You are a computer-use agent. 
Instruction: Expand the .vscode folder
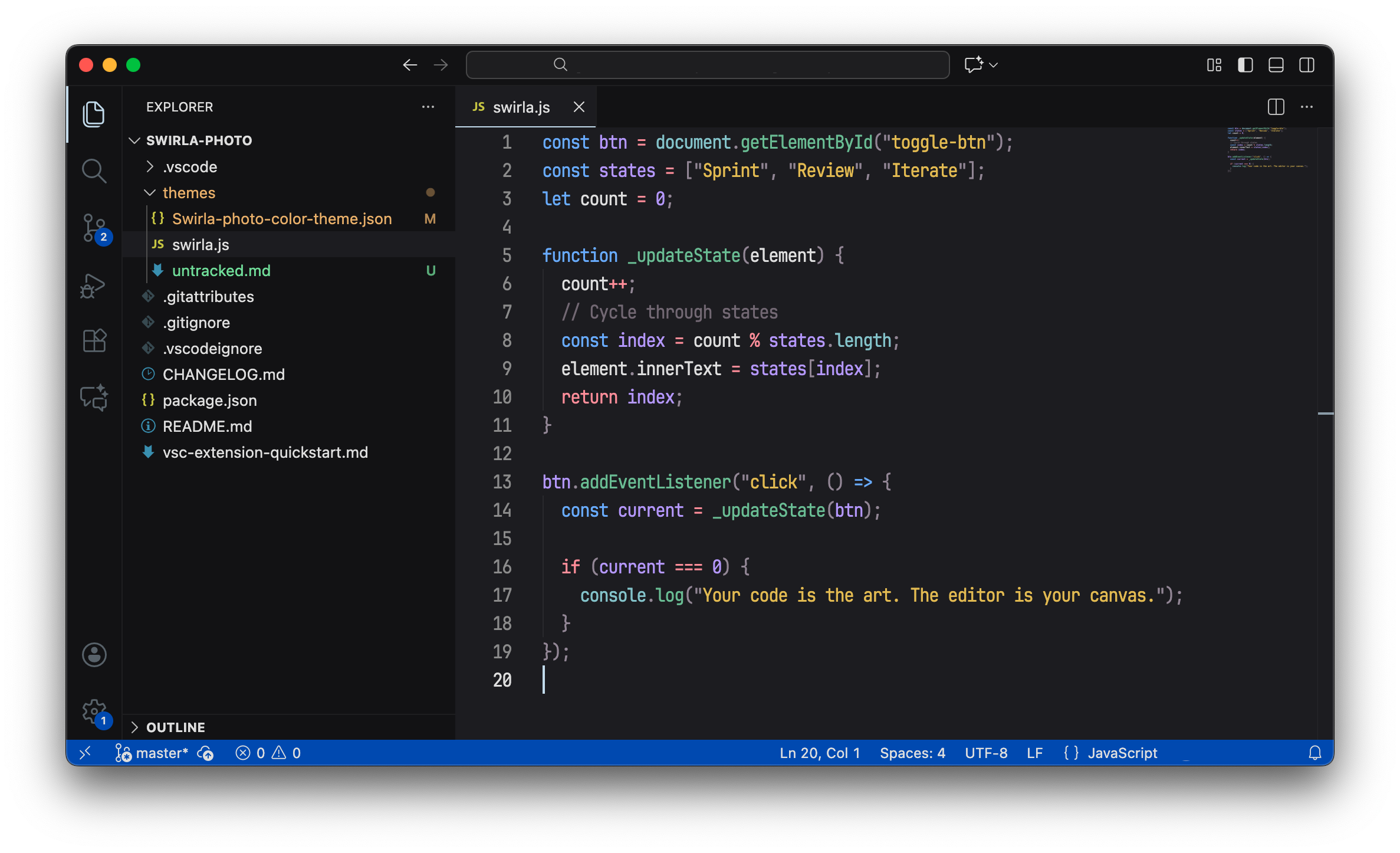(190, 167)
